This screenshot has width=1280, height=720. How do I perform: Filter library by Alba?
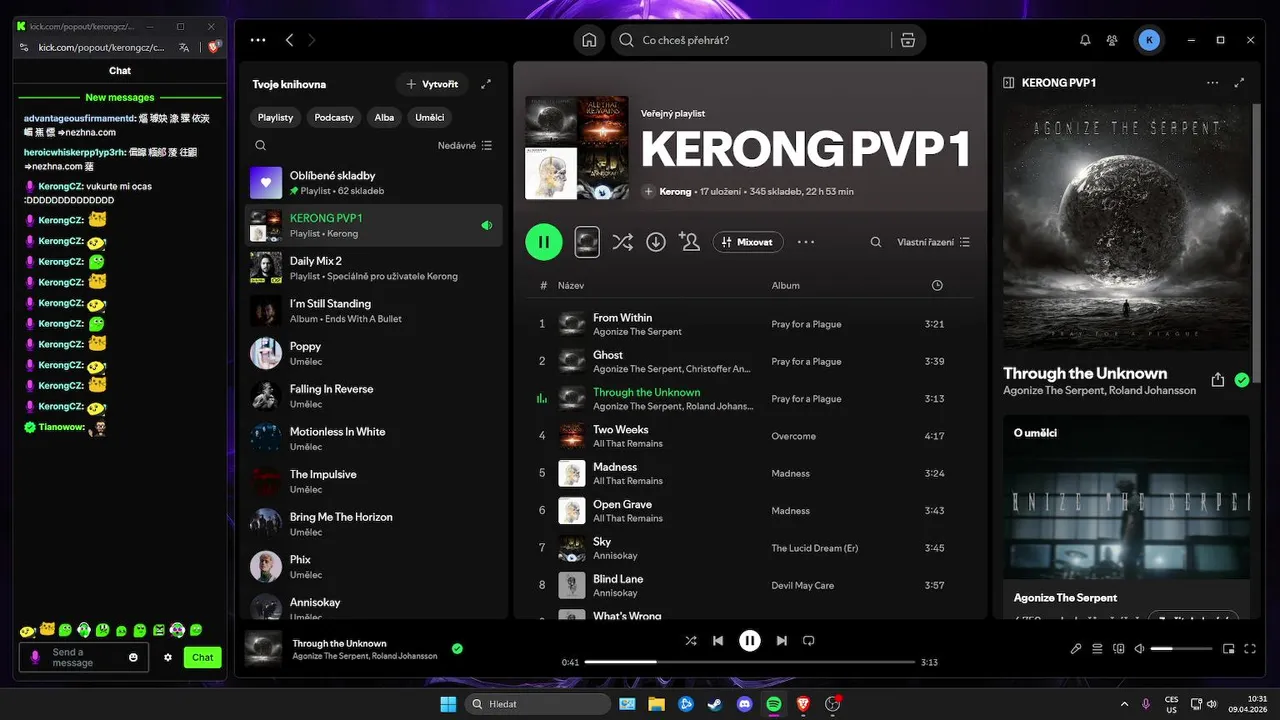(384, 117)
